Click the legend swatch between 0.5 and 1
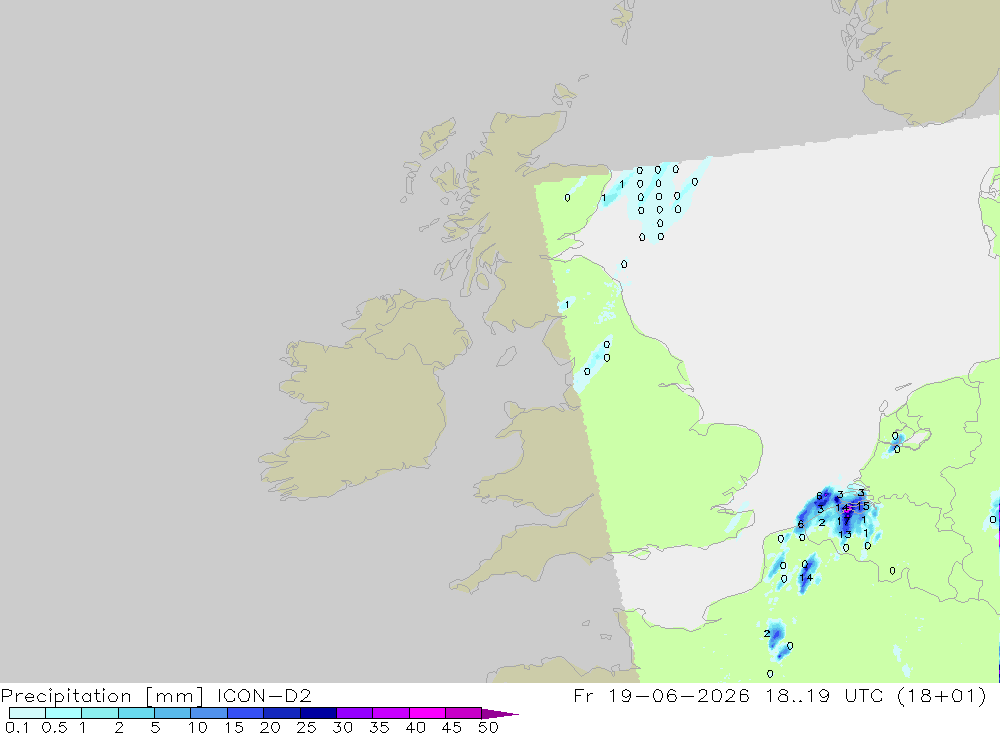The image size is (1000, 733). coord(64,713)
